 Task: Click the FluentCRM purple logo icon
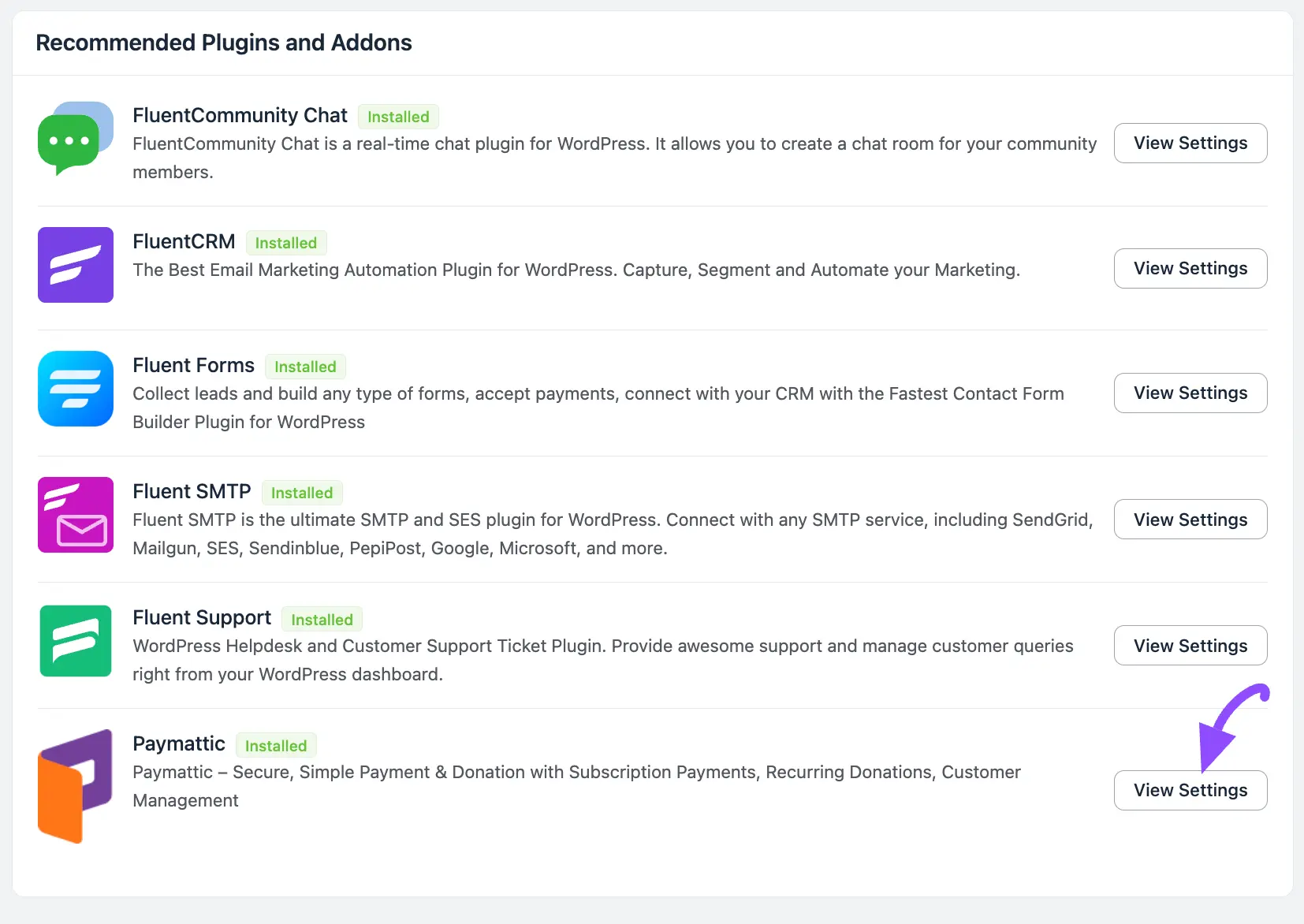tap(76, 265)
